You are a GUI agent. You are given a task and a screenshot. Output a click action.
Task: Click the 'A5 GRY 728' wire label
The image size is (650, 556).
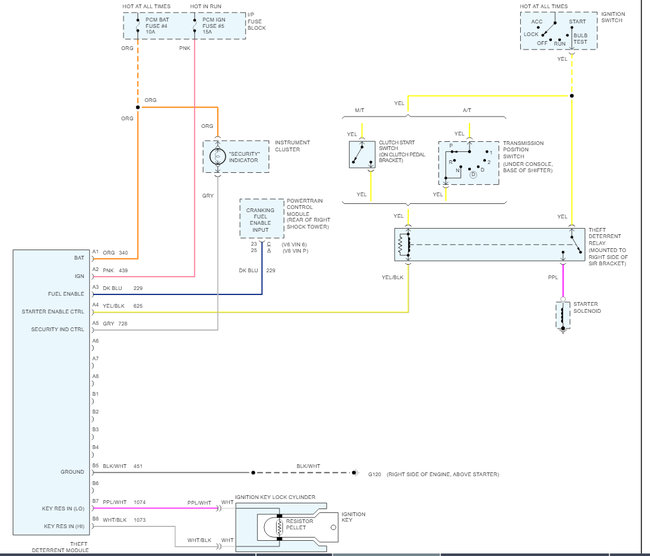click(x=110, y=324)
